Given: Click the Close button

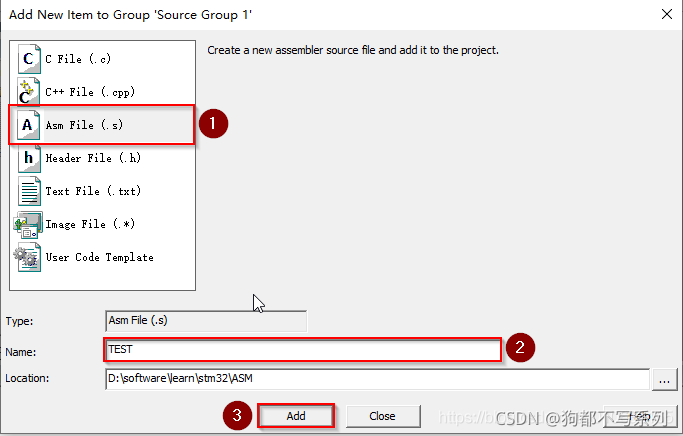Looking at the screenshot, I should (x=383, y=416).
